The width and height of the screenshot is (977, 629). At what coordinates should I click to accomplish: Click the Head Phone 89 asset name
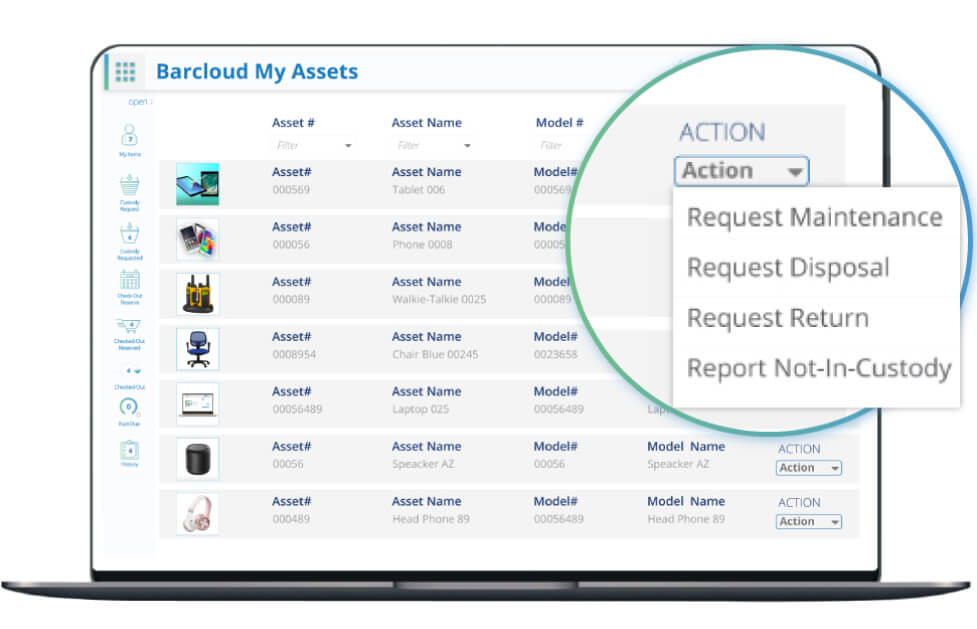point(431,519)
